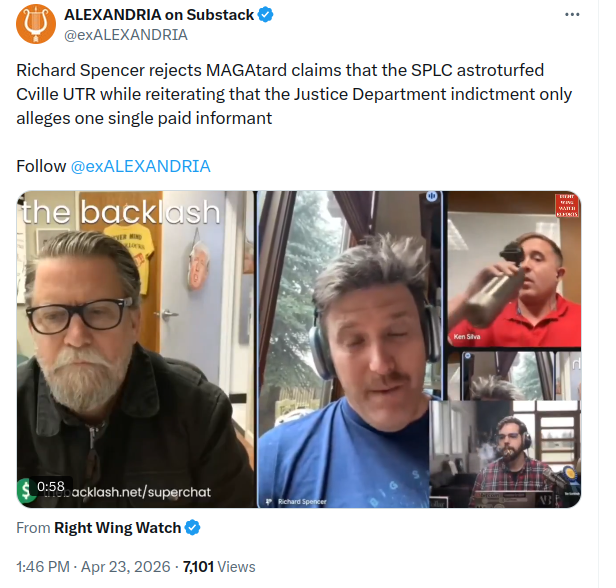Screen dimensions: 616x588
Task: Click the green dollar superchat icon
Action: 25,491
